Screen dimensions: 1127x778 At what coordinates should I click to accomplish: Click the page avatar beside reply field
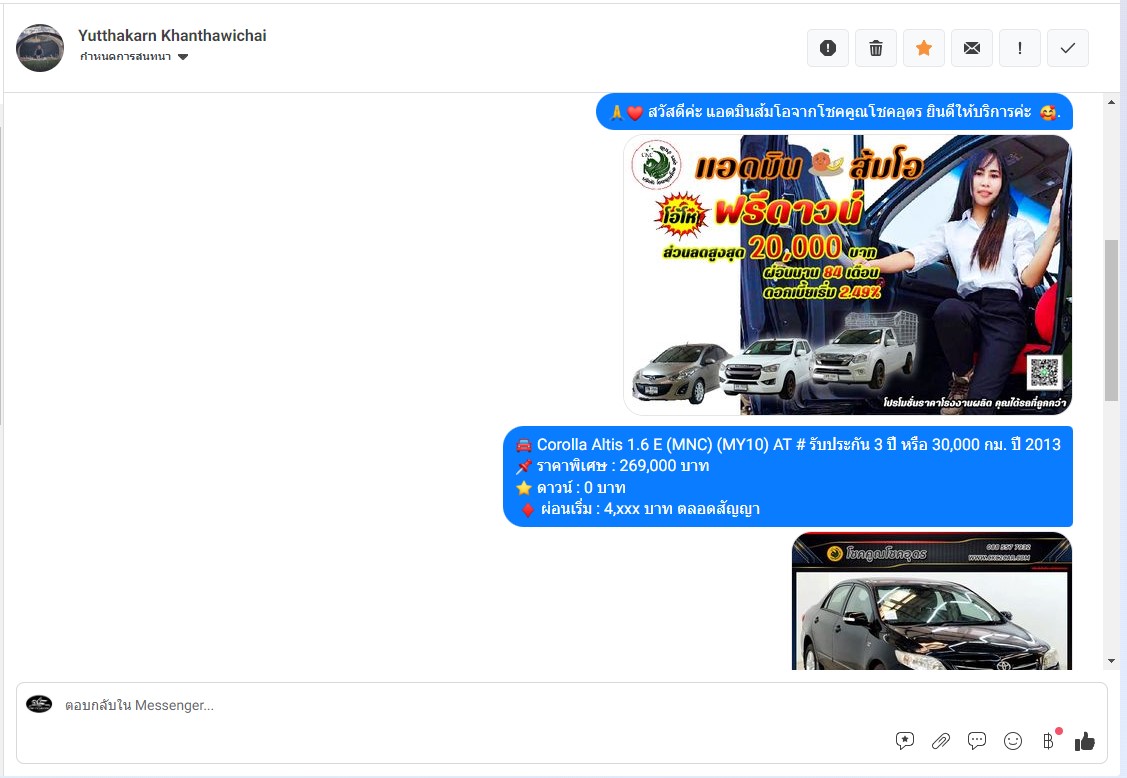click(x=39, y=703)
